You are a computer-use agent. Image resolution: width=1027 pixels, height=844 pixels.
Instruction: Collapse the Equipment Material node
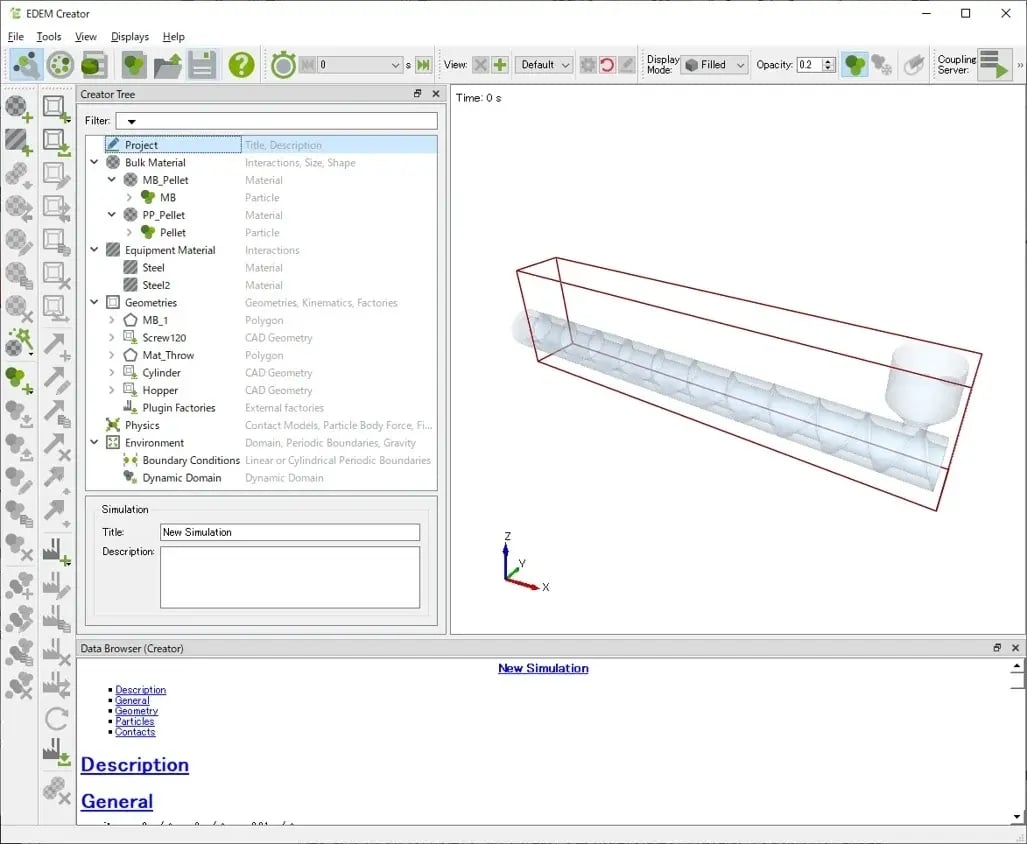94,249
